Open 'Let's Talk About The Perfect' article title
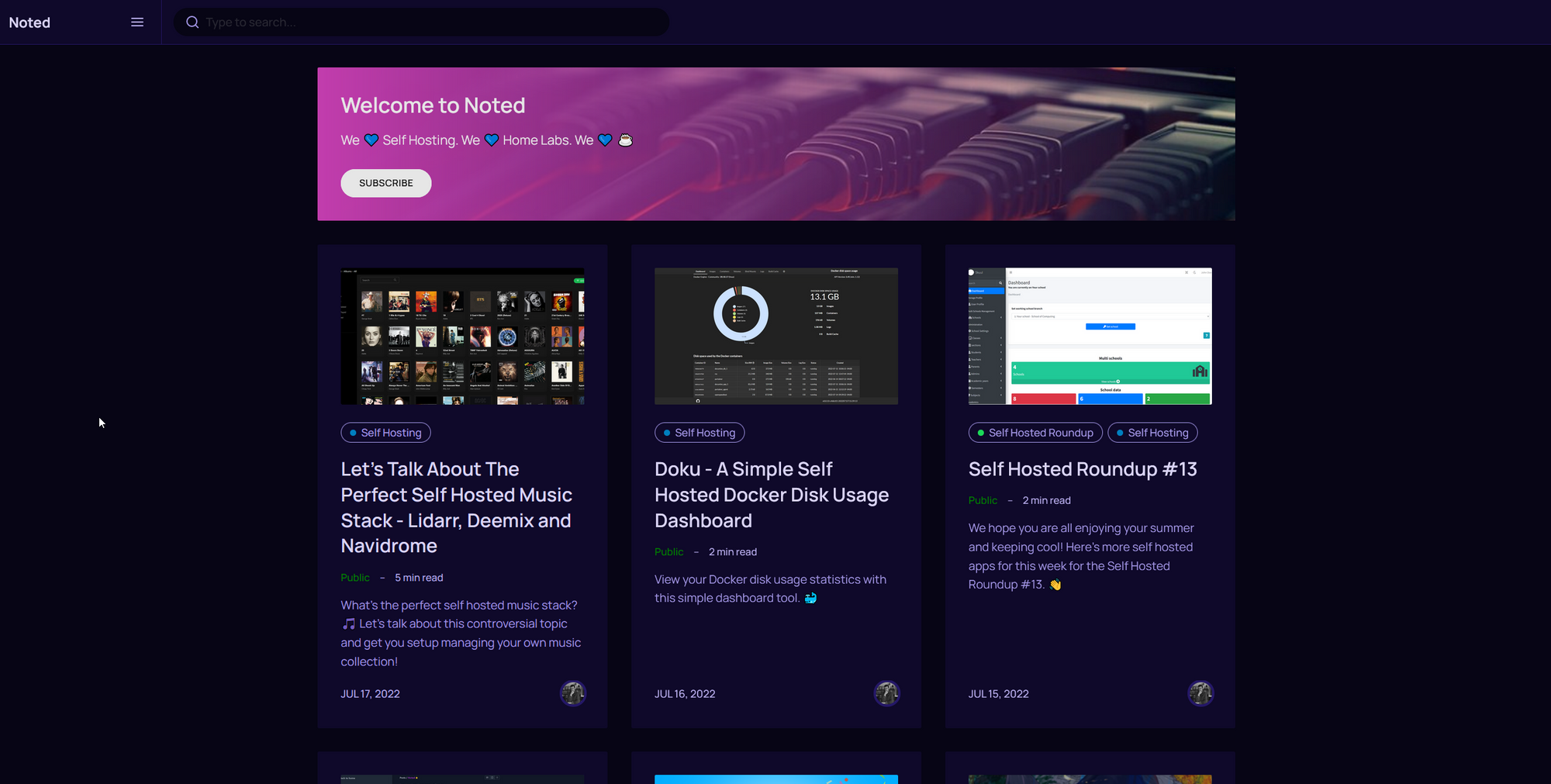The height and width of the screenshot is (784, 1551). coord(456,507)
